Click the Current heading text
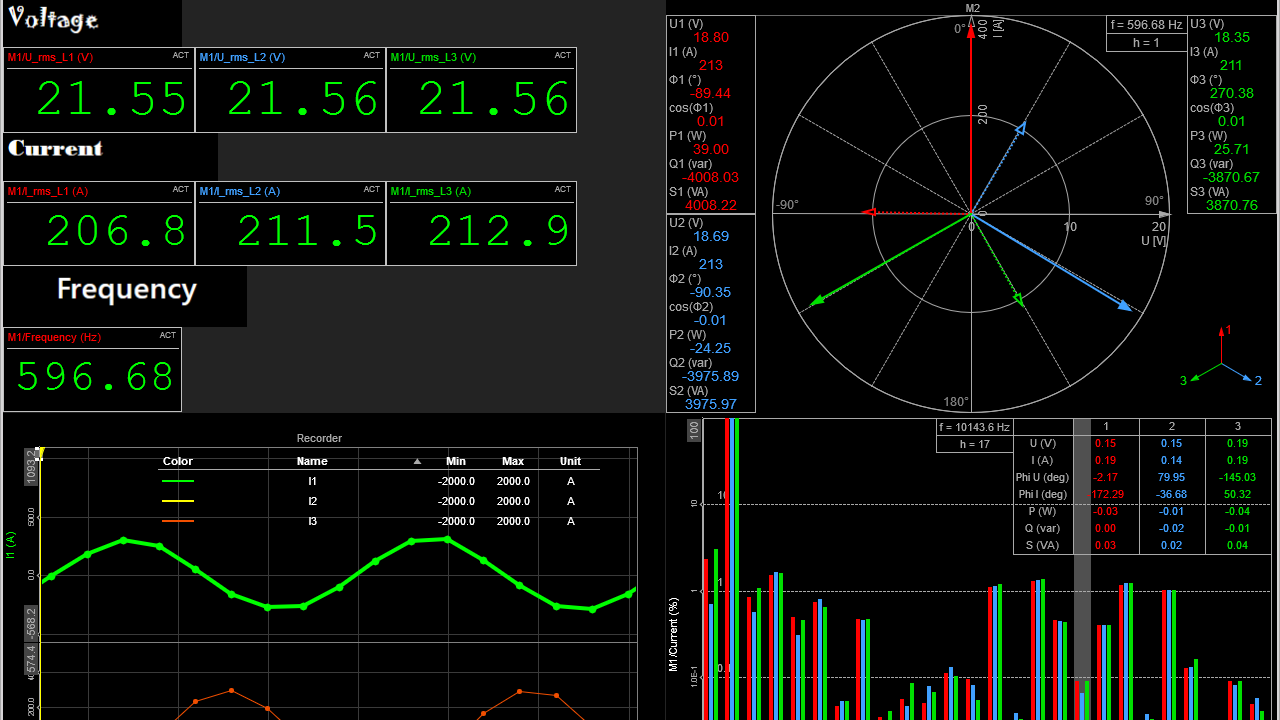Image resolution: width=1280 pixels, height=720 pixels. (x=56, y=148)
